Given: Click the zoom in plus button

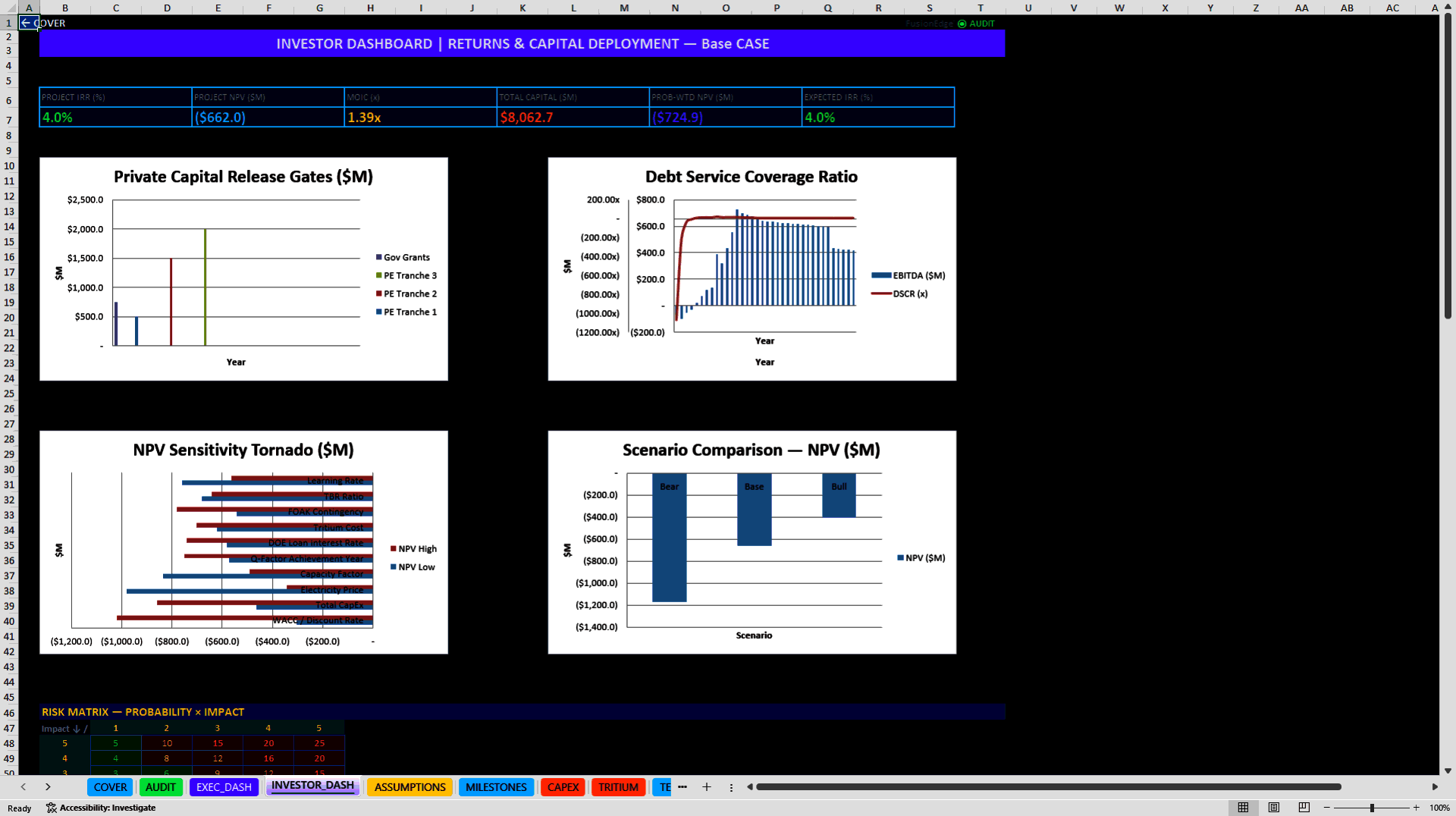Looking at the screenshot, I should [1417, 808].
